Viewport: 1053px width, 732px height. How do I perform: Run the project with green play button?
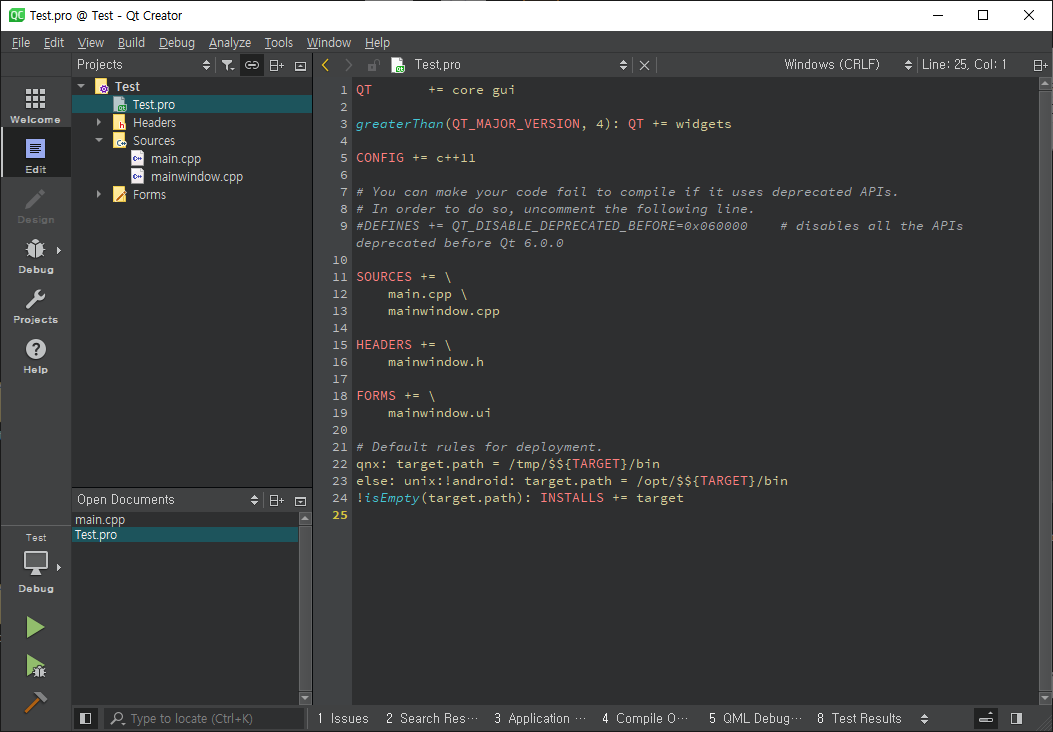[x=35, y=627]
